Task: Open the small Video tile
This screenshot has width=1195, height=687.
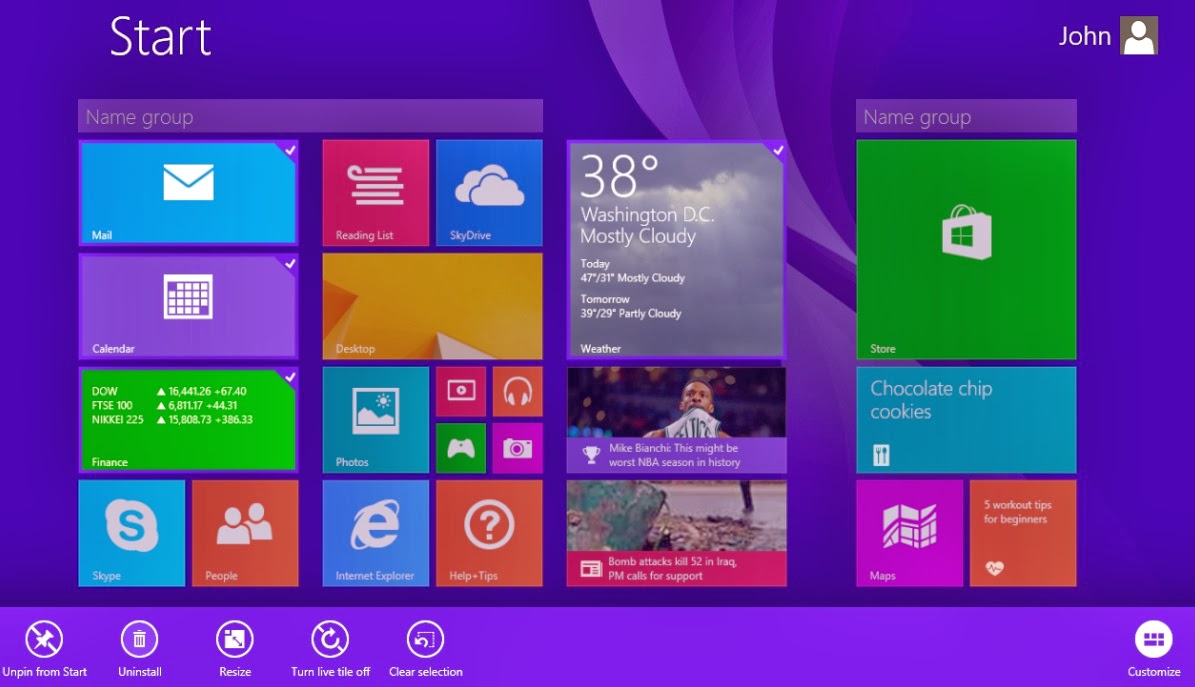Action: click(461, 391)
